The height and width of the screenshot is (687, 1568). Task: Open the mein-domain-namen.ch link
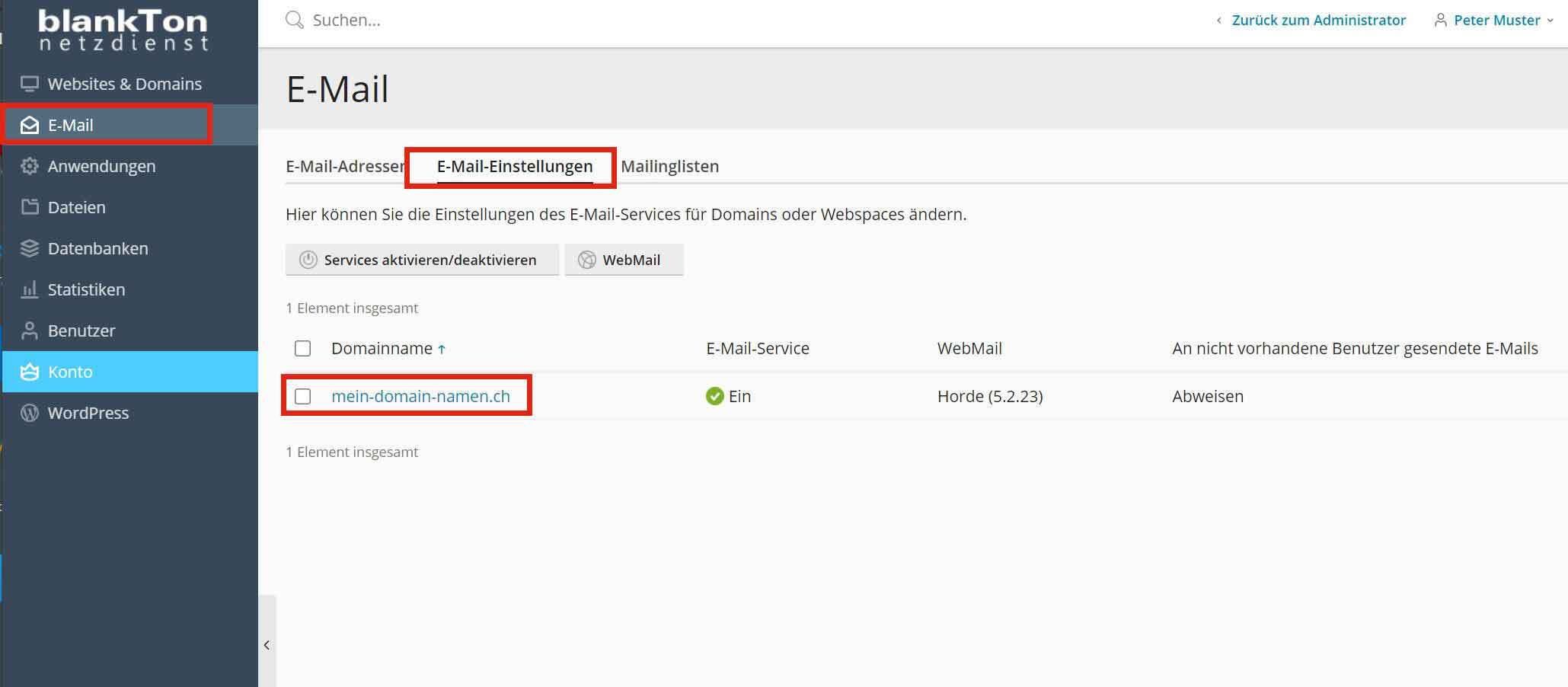coord(420,396)
